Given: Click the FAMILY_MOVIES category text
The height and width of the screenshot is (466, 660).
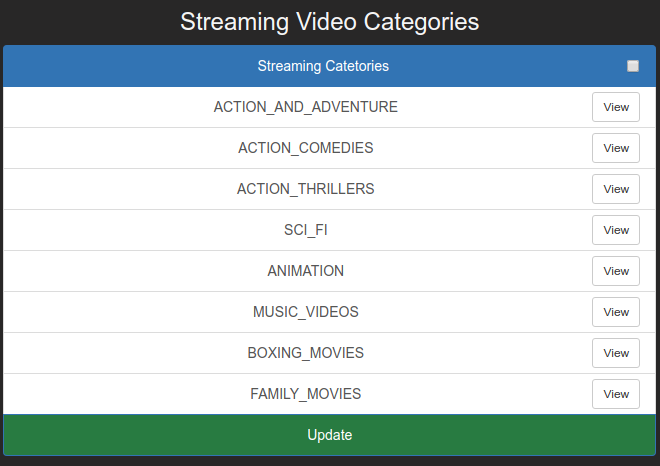Looking at the screenshot, I should [x=306, y=394].
